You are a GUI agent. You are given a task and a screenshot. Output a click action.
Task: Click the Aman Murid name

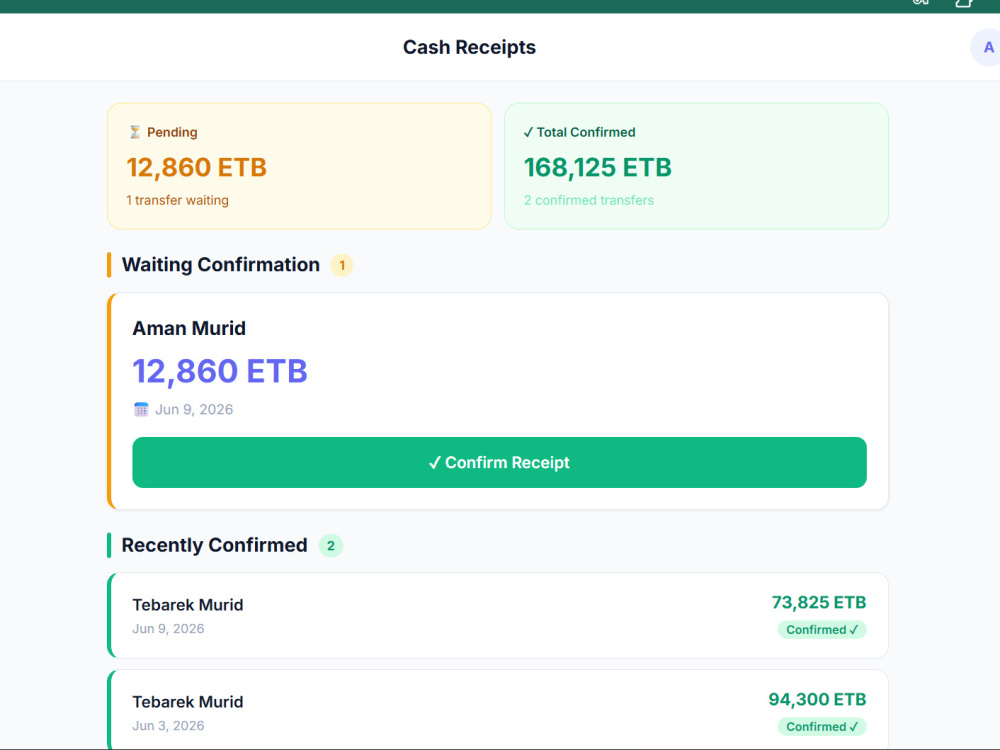tap(189, 328)
